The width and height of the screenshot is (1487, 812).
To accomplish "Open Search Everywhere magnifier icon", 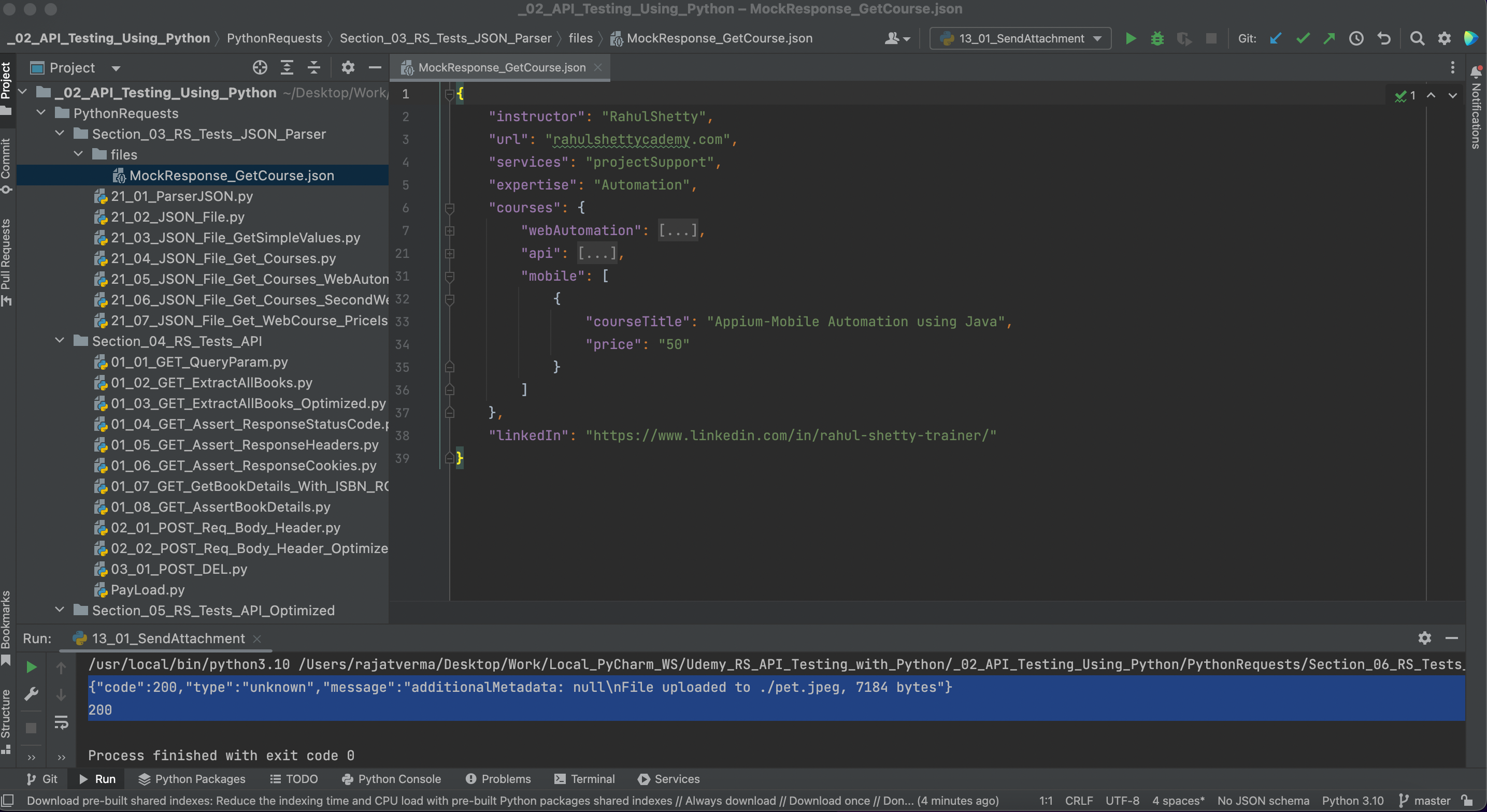I will [1417, 39].
